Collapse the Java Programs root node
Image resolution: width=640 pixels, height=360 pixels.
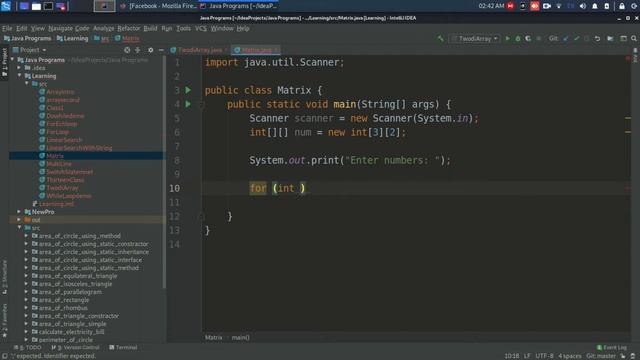pyautogui.click(x=12, y=60)
